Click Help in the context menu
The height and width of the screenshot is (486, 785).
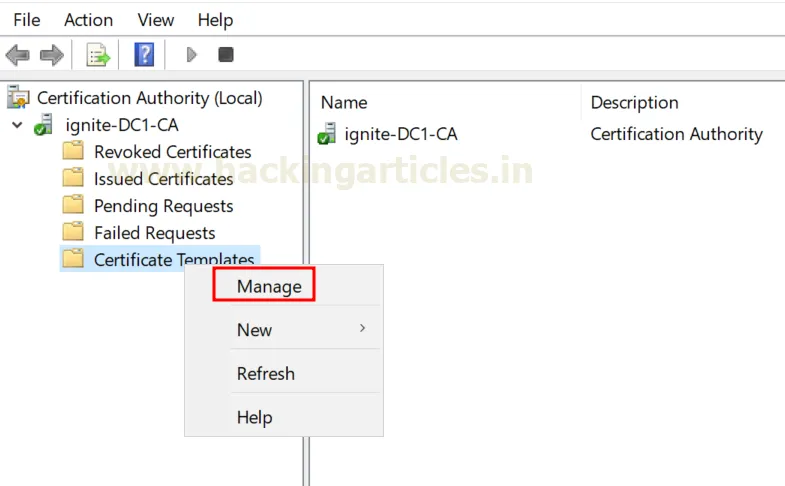pos(254,417)
